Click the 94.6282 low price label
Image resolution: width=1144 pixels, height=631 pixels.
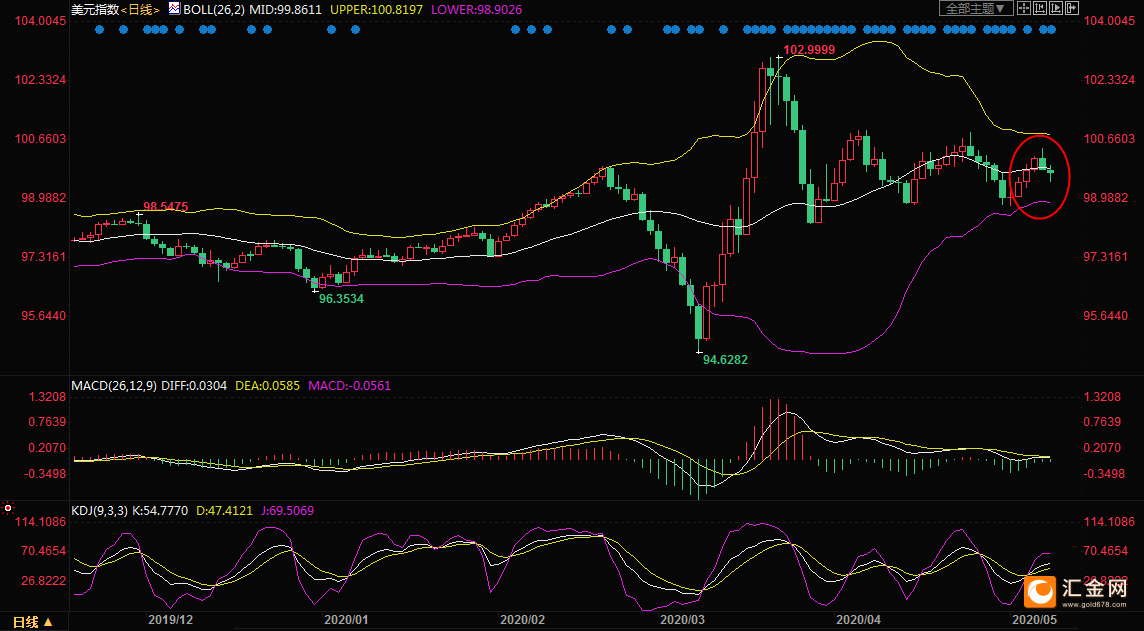[x=725, y=360]
